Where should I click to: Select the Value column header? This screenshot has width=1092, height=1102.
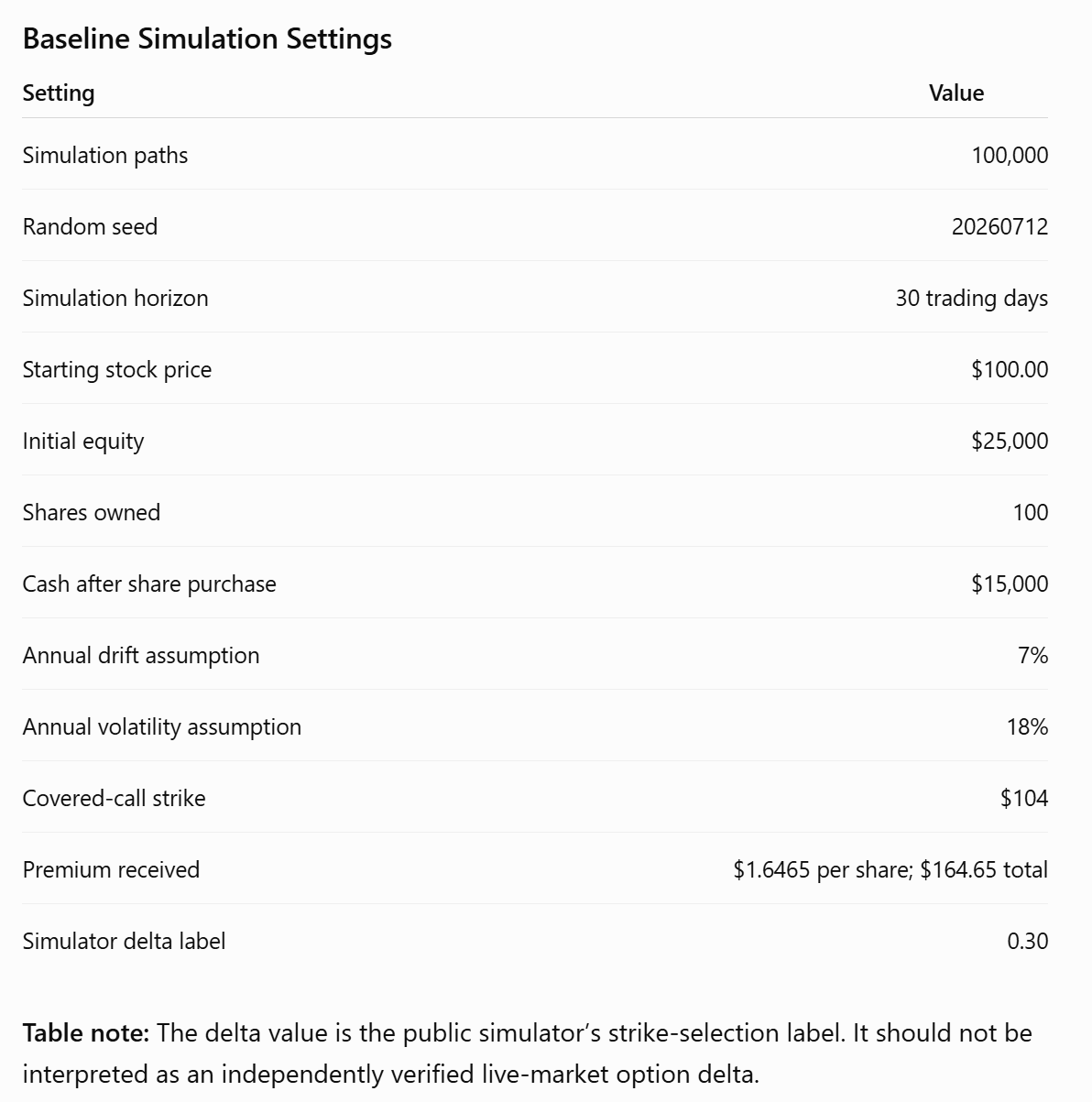[x=956, y=93]
